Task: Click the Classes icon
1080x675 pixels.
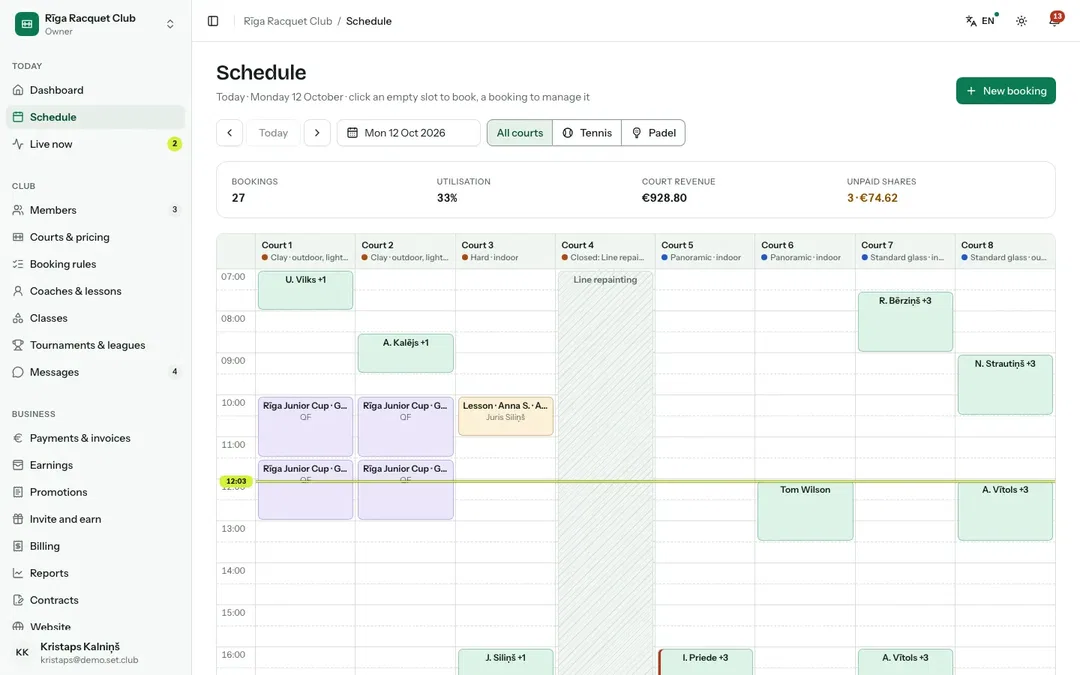Action: click(x=18, y=318)
